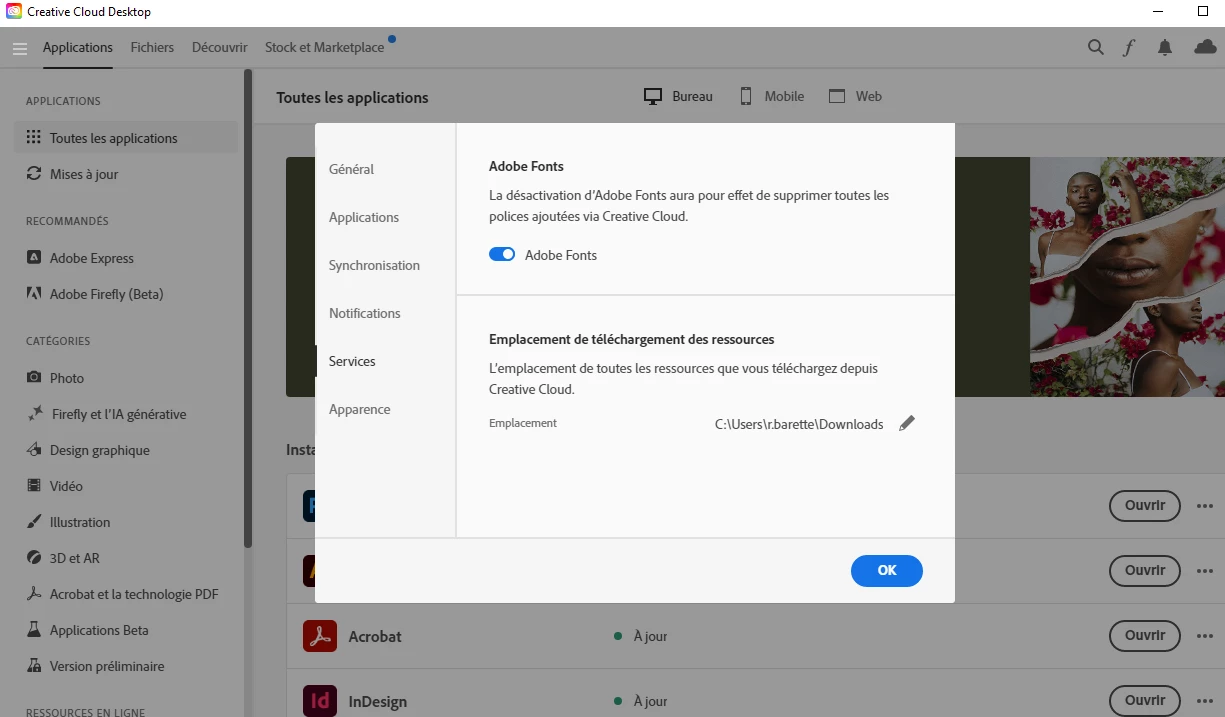Click the Adobe Firefly sidebar icon
1225x717 pixels.
[34, 294]
